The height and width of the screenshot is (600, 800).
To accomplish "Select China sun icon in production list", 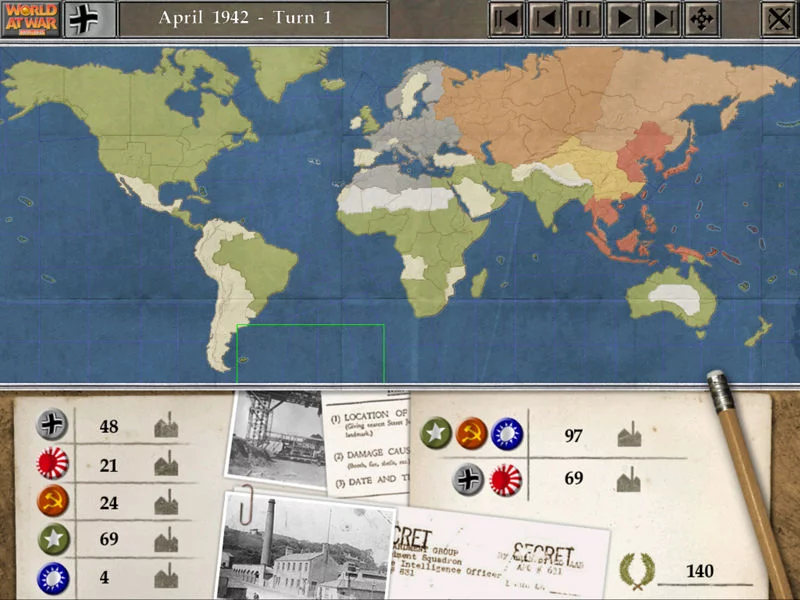I will coord(53,578).
